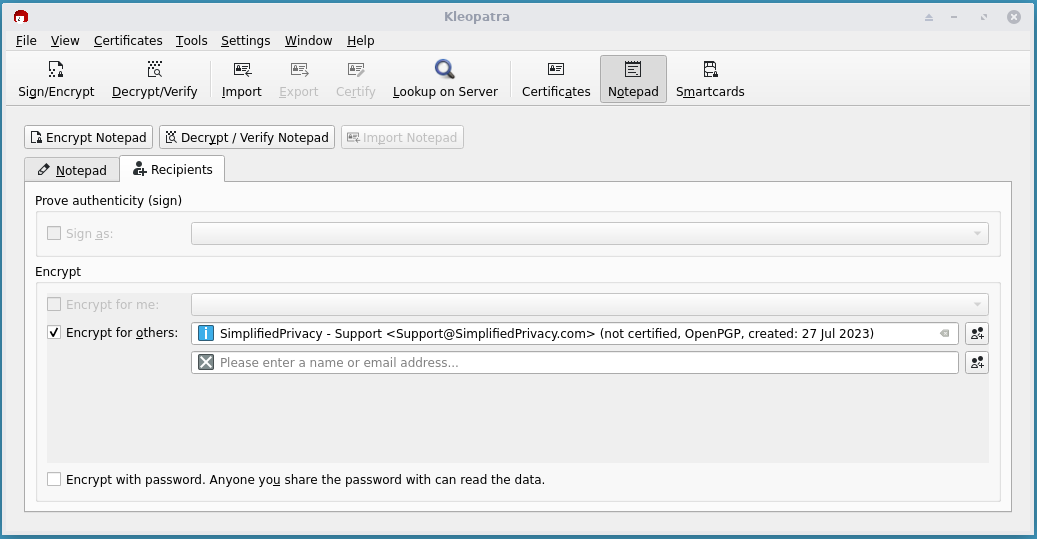Switch to the Notepad tab

tap(72, 170)
